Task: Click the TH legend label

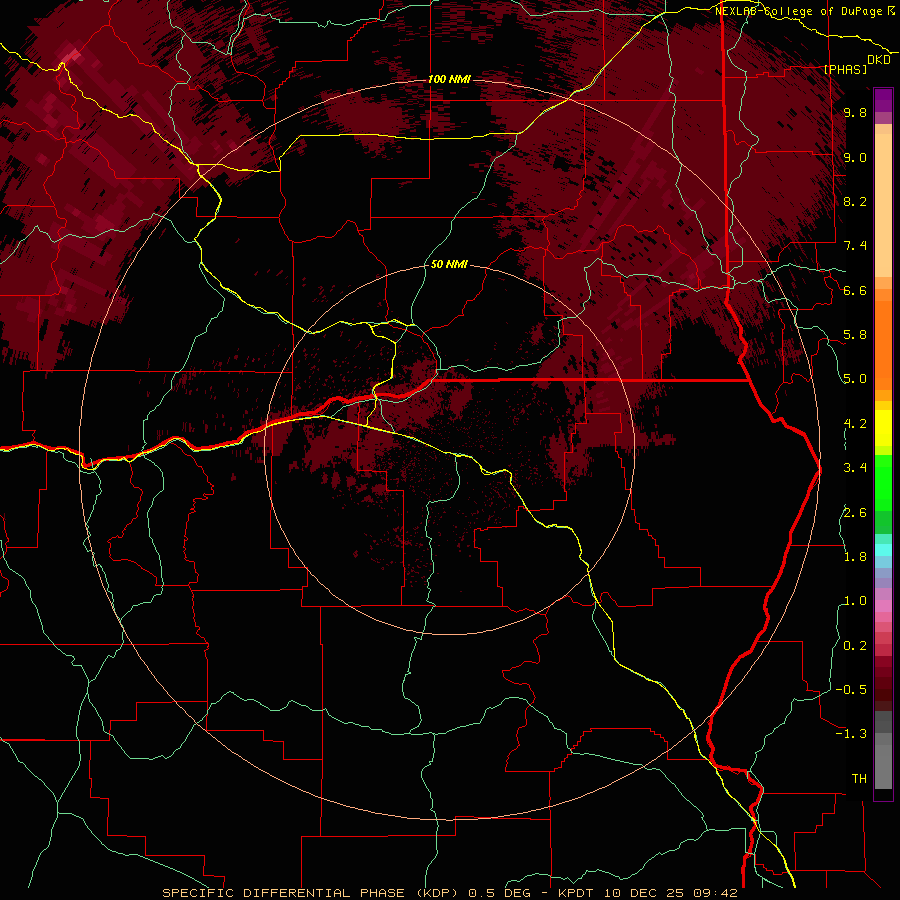Action: point(859,779)
